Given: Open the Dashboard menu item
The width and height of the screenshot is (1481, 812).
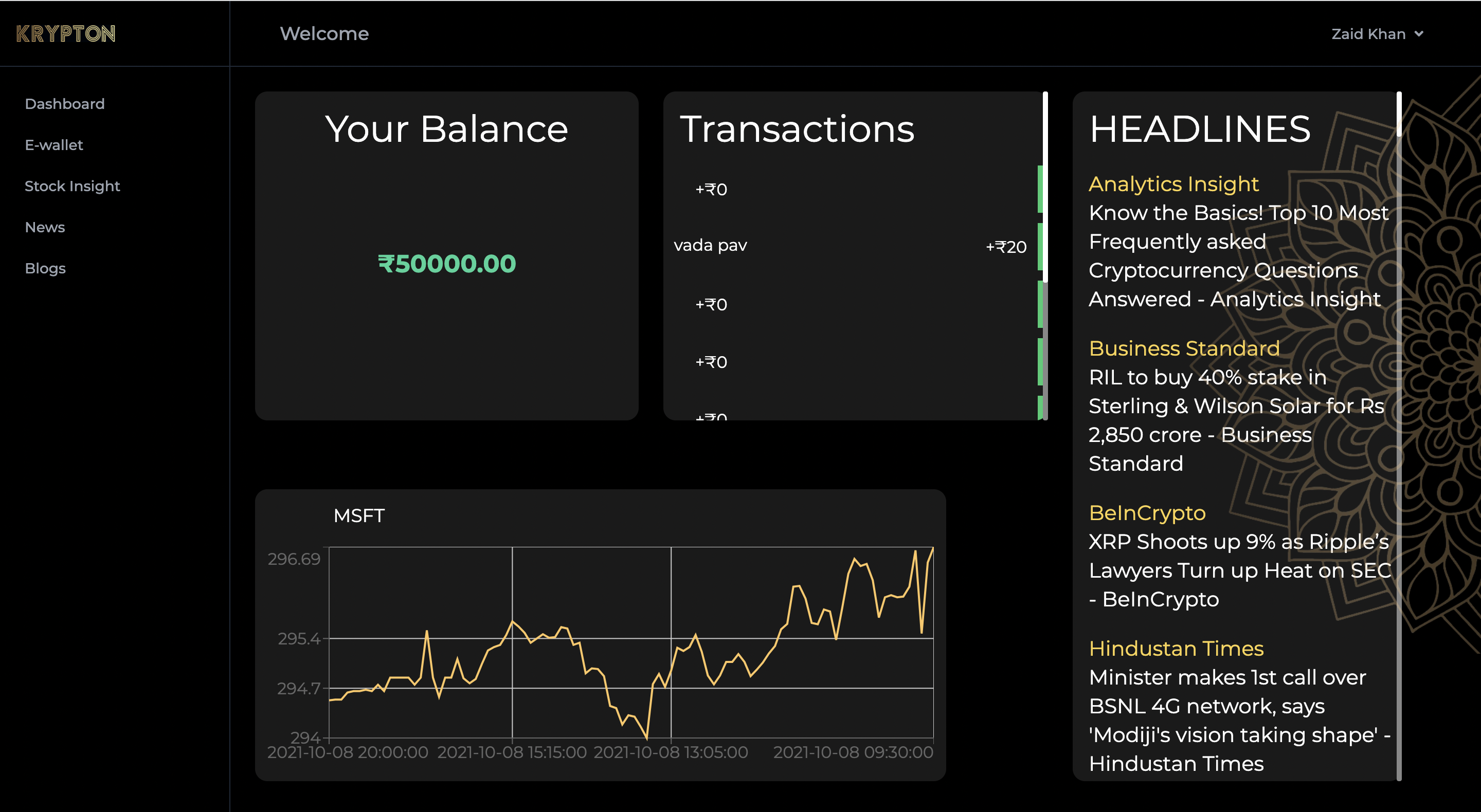Looking at the screenshot, I should click(64, 104).
